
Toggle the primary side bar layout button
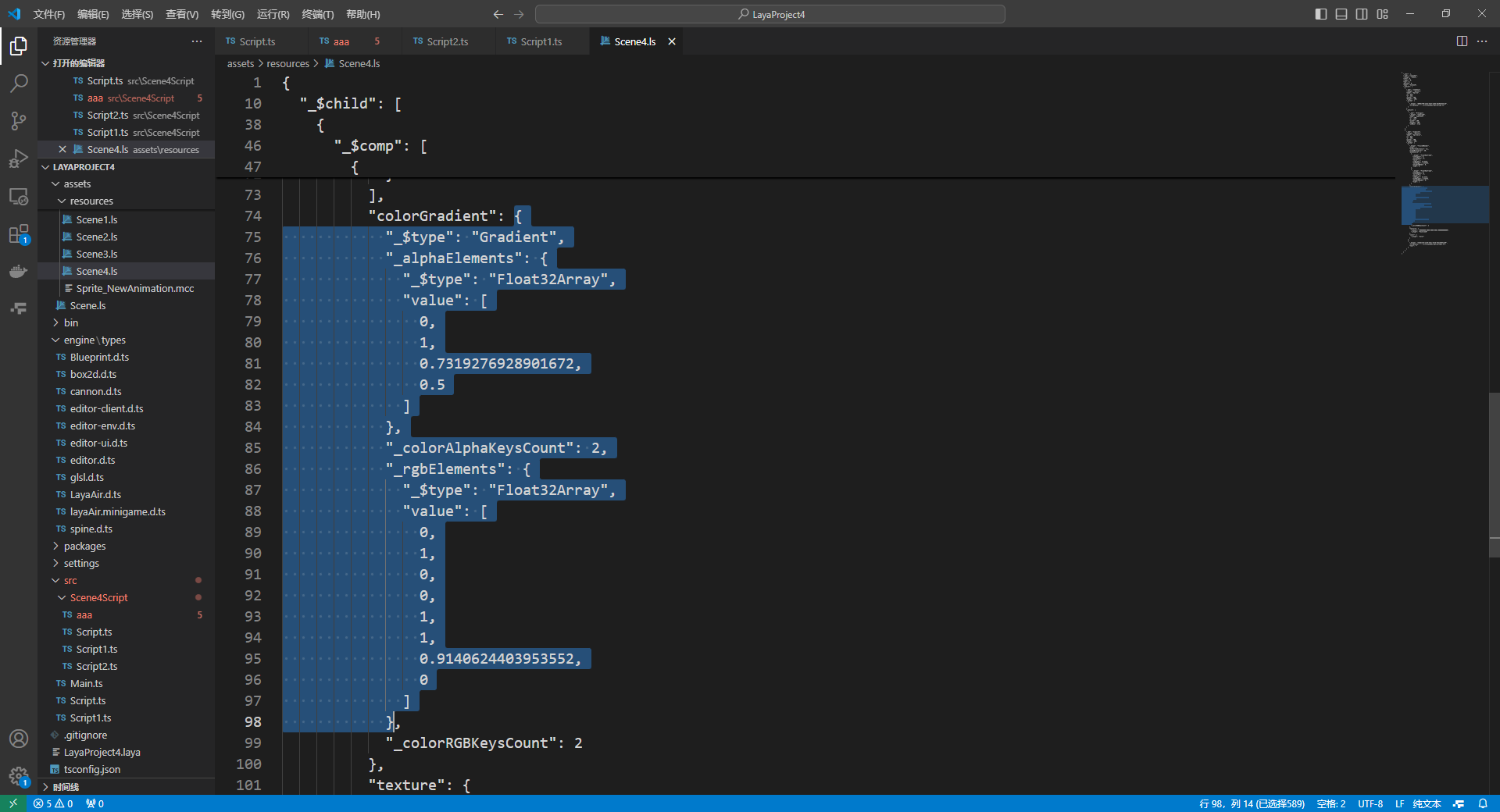[1321, 14]
